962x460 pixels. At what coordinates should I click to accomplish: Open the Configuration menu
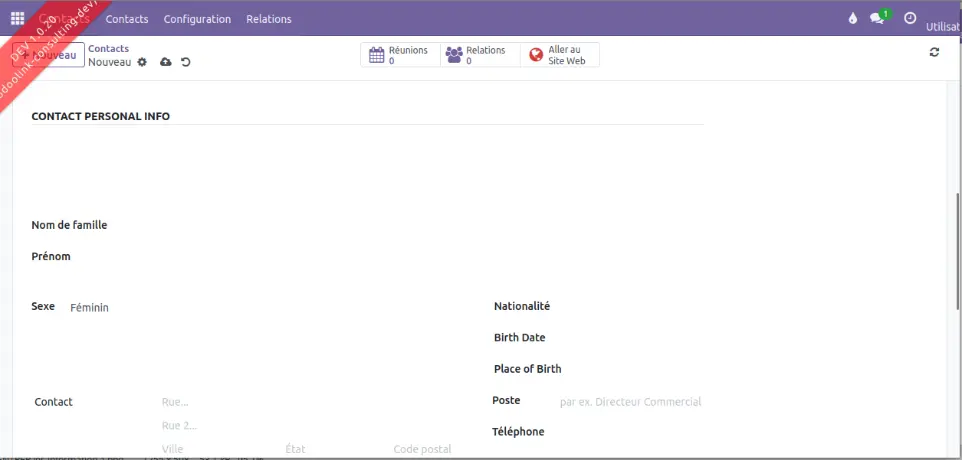click(197, 19)
